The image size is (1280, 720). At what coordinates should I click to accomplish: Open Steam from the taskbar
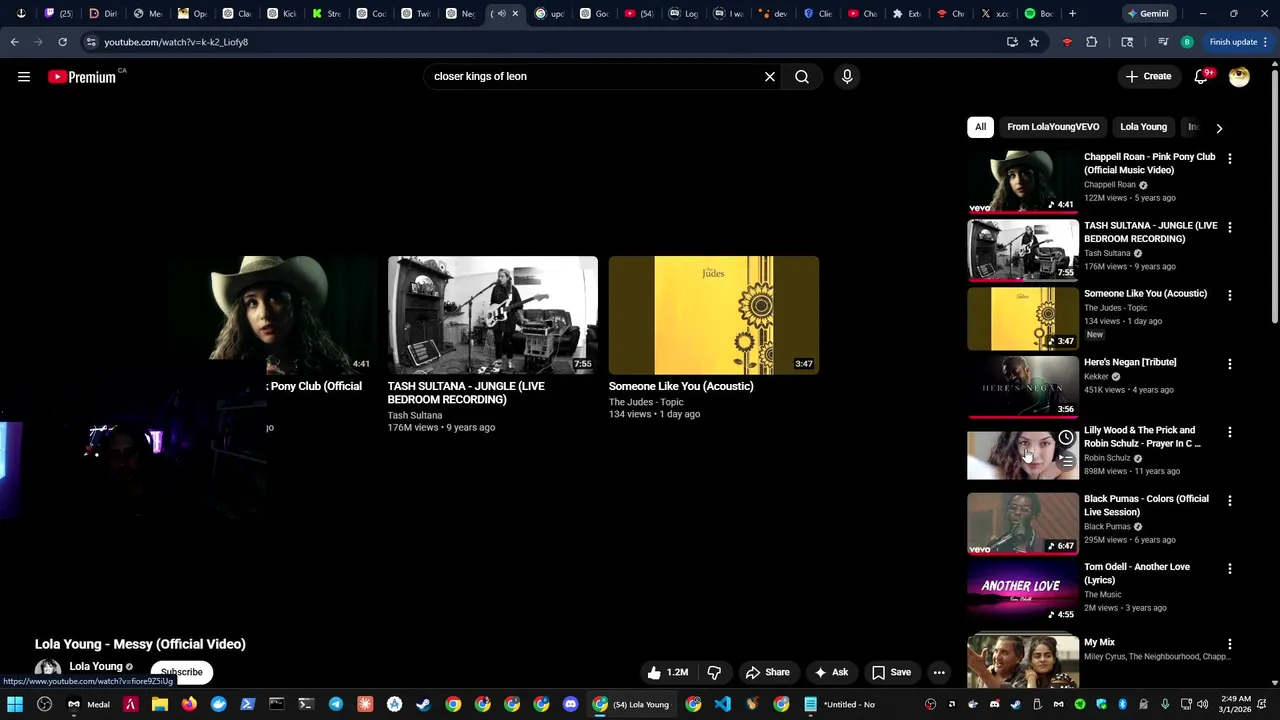(x=424, y=704)
